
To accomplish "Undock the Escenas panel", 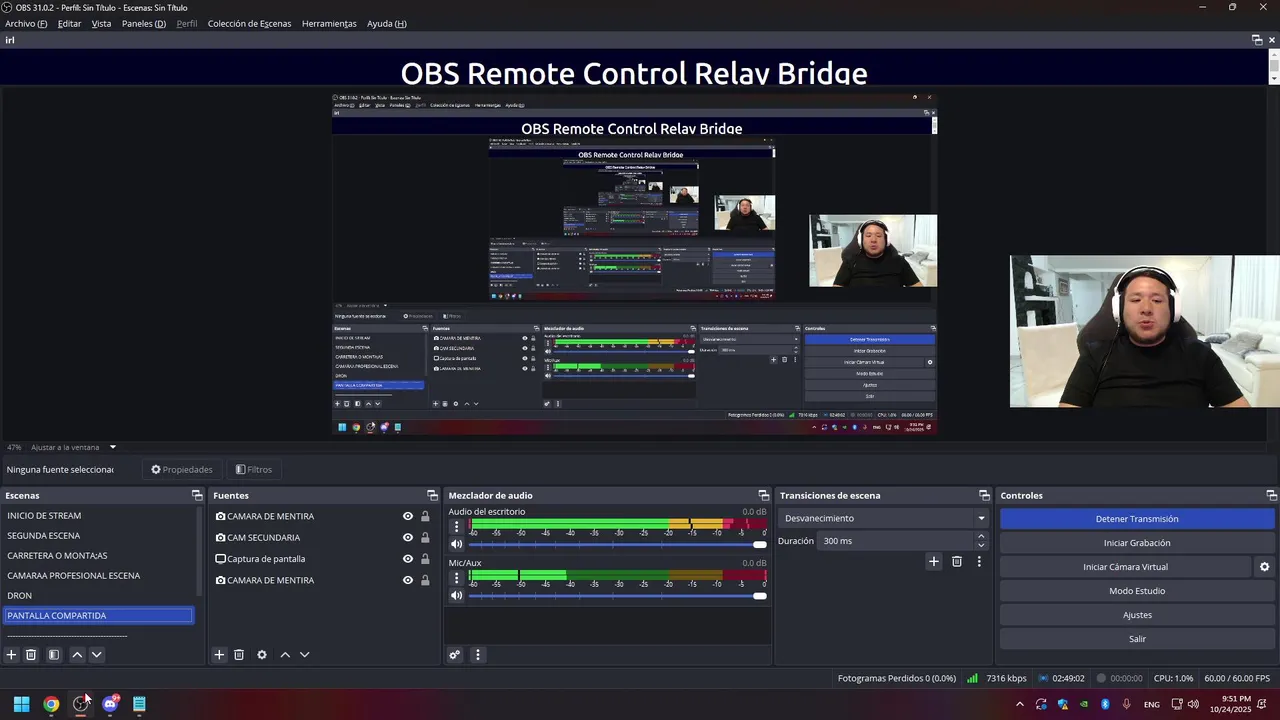I will [197, 495].
